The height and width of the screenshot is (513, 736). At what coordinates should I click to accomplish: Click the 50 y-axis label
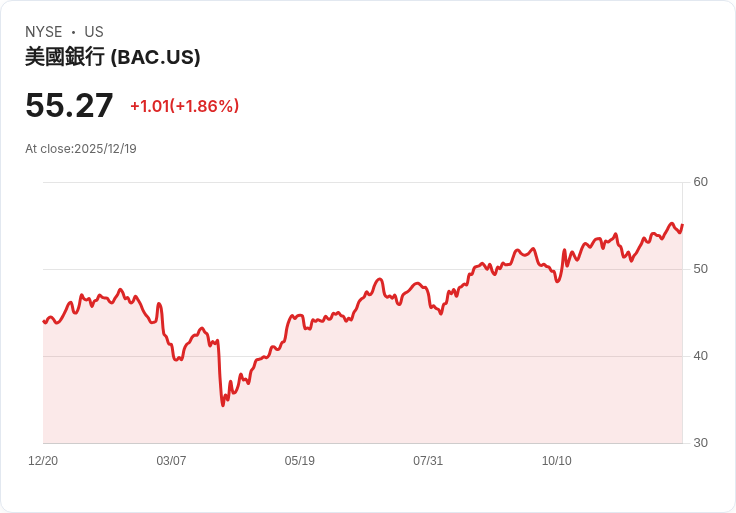tap(700, 269)
